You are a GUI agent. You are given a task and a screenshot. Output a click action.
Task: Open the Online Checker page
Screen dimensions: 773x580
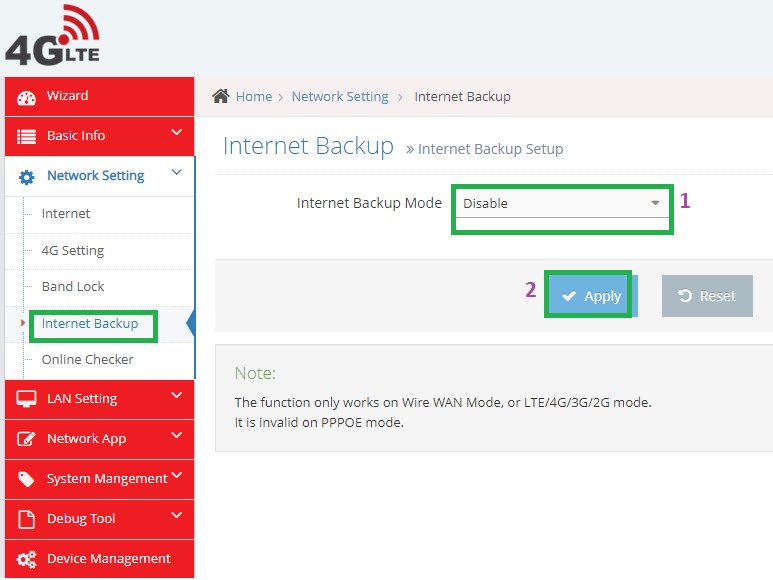tap(87, 360)
